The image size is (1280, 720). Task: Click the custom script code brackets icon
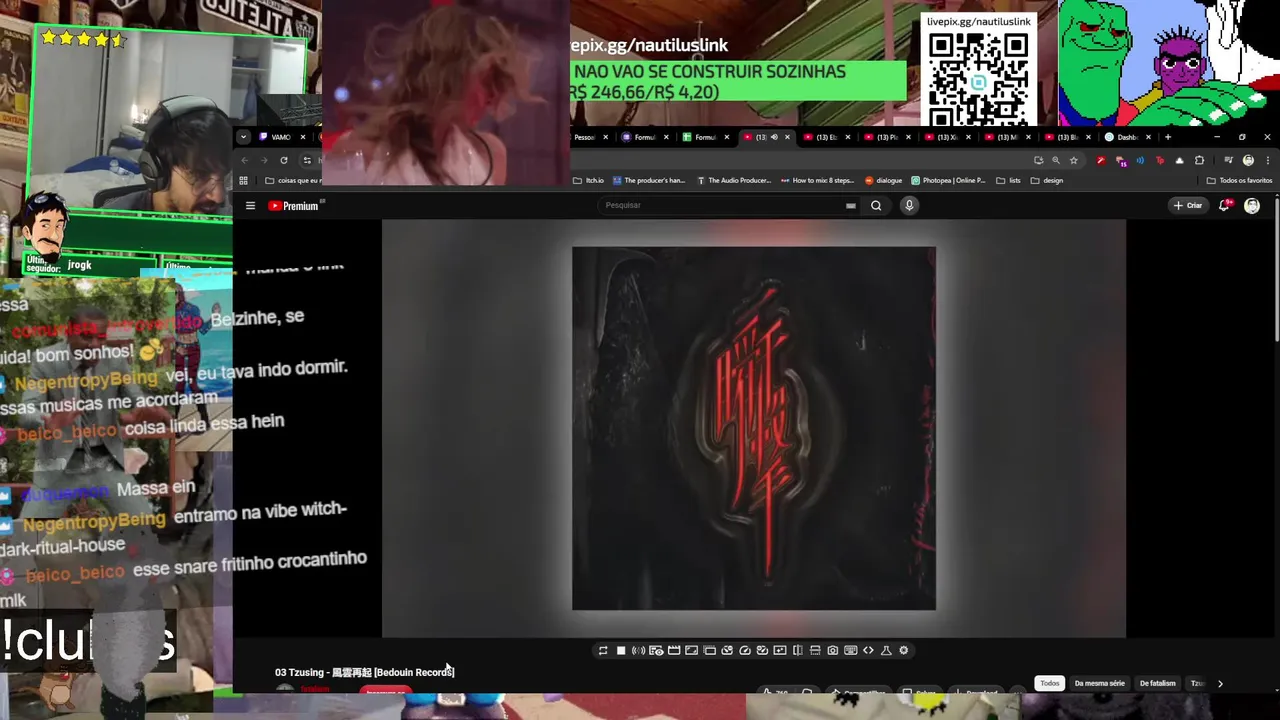pyautogui.click(x=868, y=650)
